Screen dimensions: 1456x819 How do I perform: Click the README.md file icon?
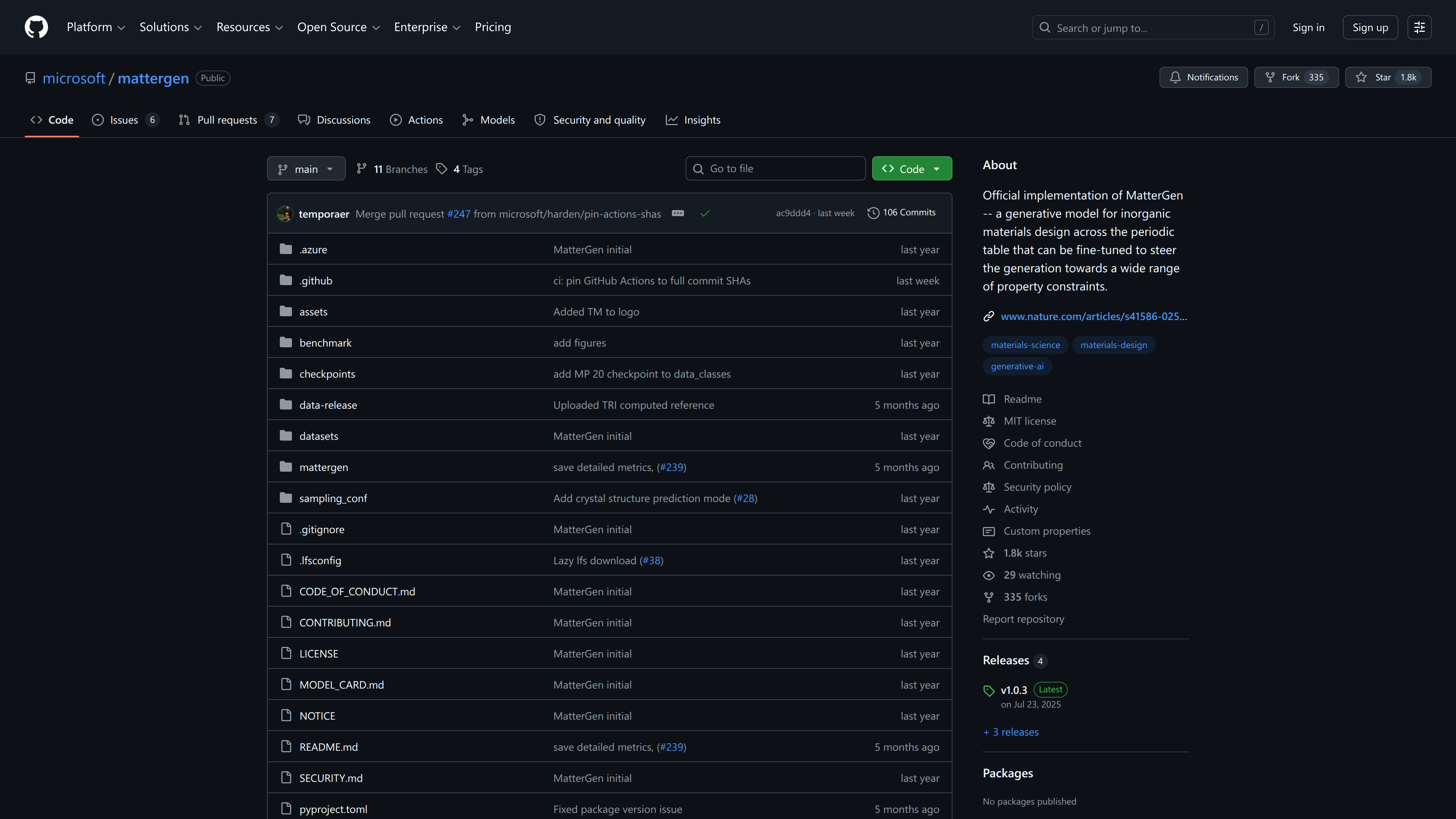click(x=286, y=747)
